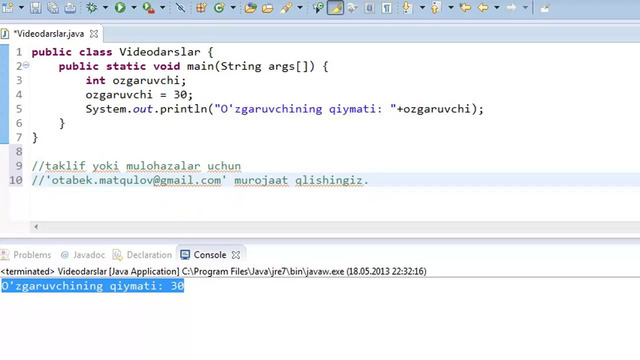Open the Run dropdown arrow

(133, 7)
